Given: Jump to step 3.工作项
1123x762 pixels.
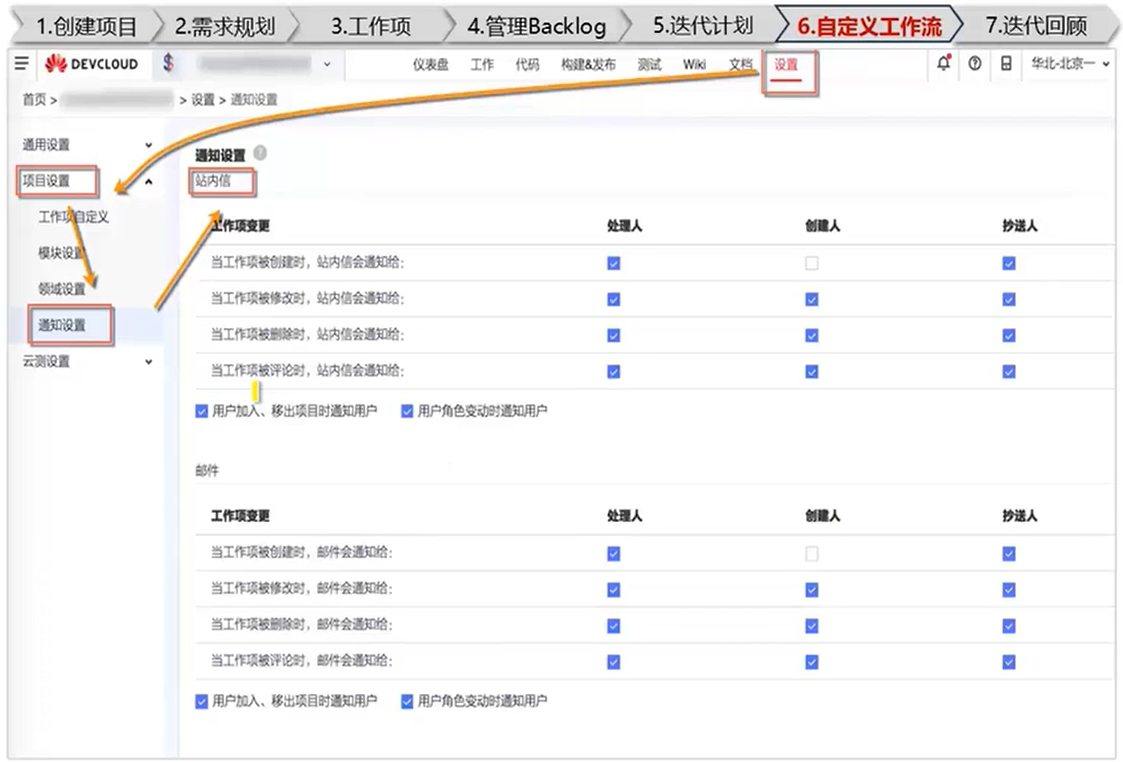Looking at the screenshot, I should click(x=371, y=26).
